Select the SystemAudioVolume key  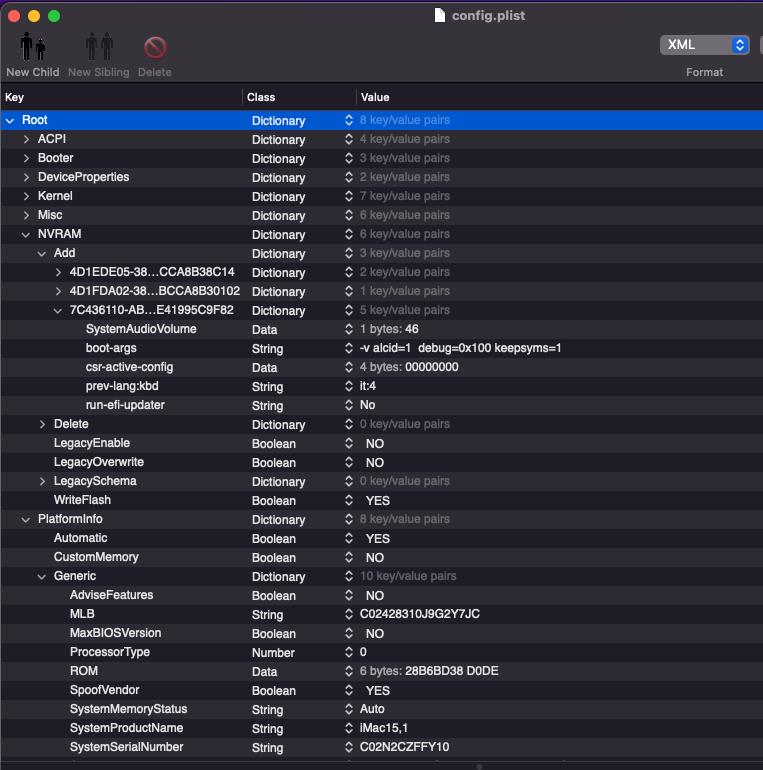click(x=141, y=329)
